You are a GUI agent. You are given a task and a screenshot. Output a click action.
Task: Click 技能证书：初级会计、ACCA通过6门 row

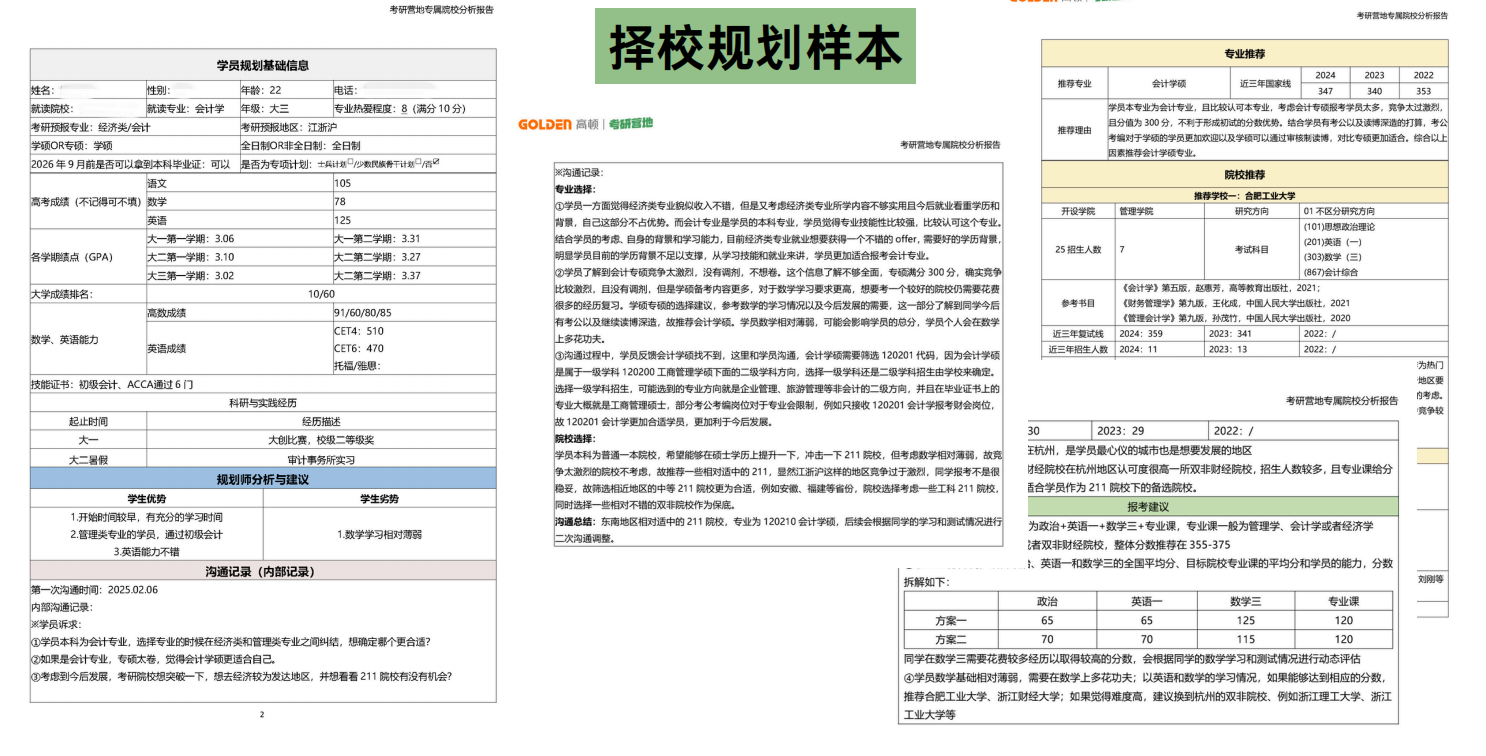click(x=263, y=384)
